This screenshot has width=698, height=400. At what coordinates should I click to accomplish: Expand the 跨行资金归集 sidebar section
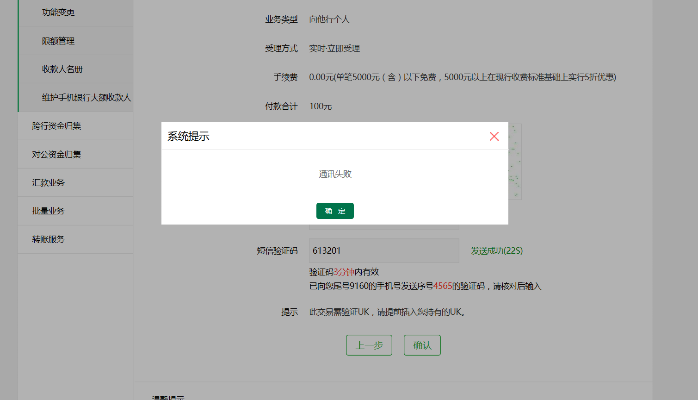coord(57,126)
